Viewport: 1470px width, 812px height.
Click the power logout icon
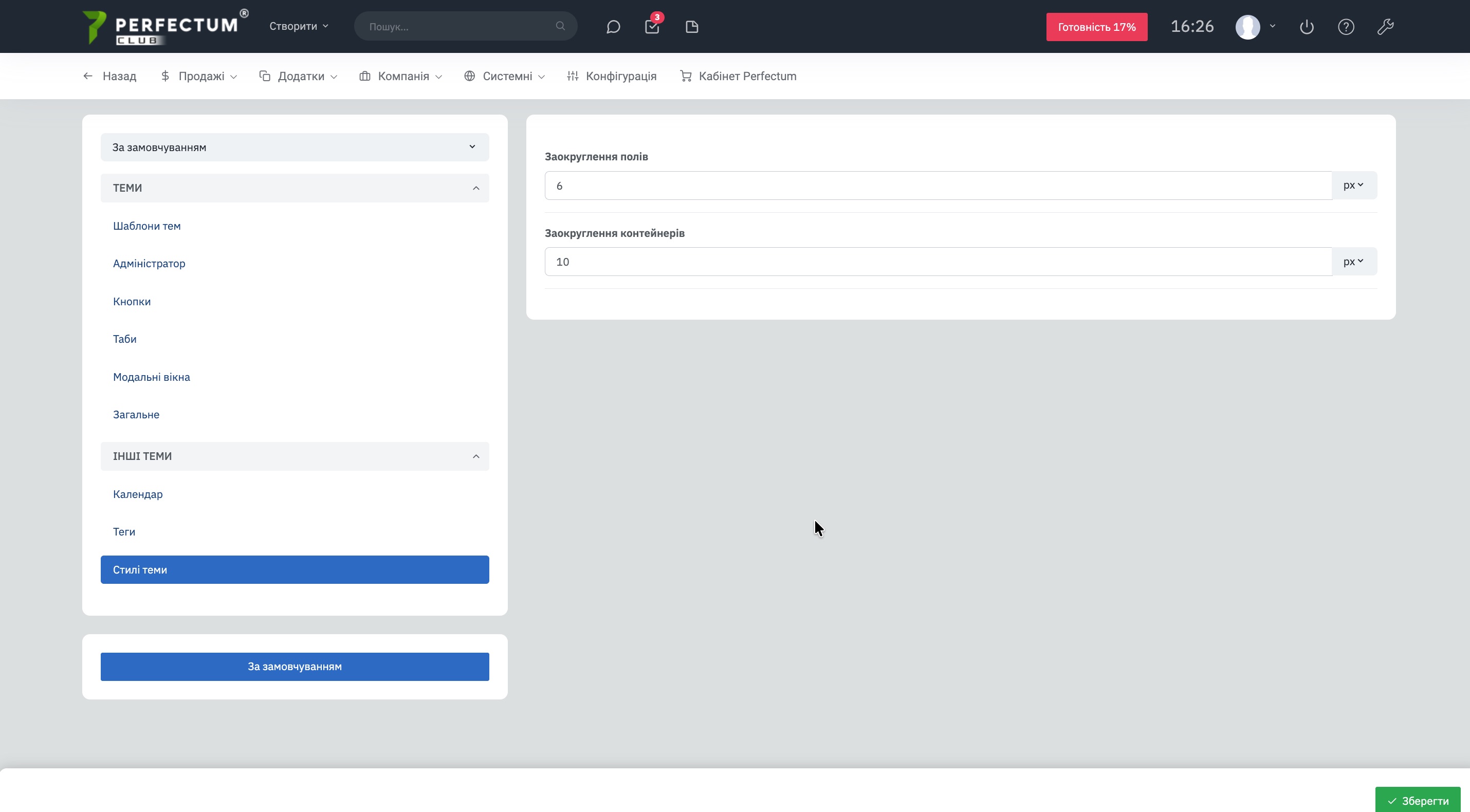(x=1307, y=27)
